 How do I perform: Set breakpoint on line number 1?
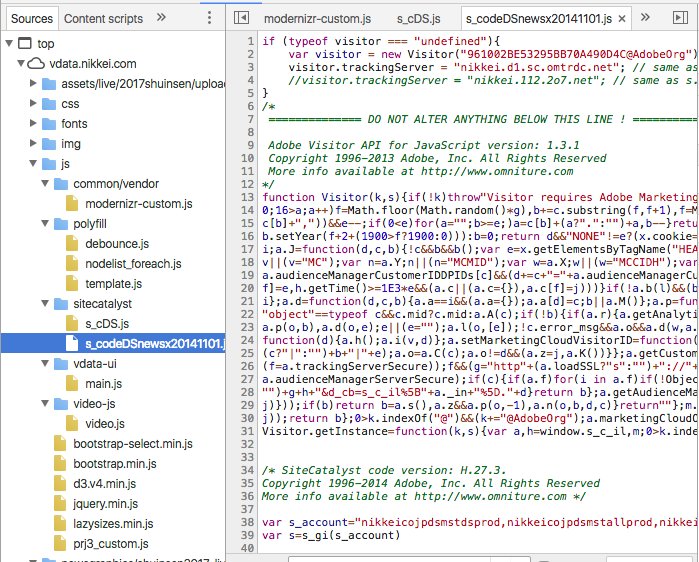point(251,41)
